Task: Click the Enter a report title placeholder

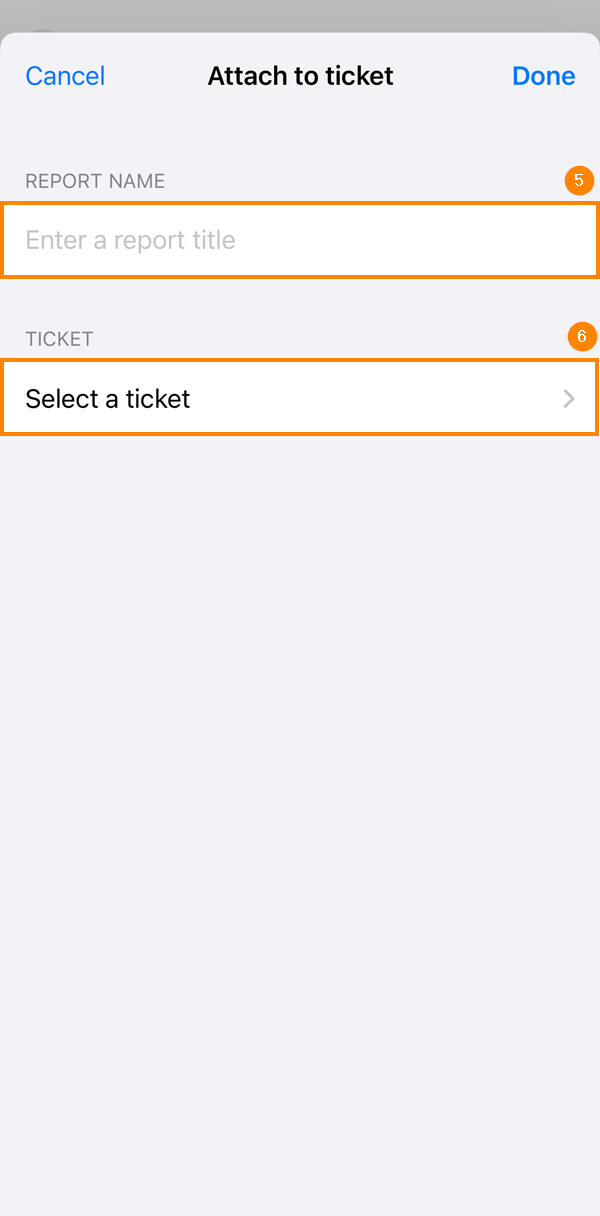Action: [130, 240]
